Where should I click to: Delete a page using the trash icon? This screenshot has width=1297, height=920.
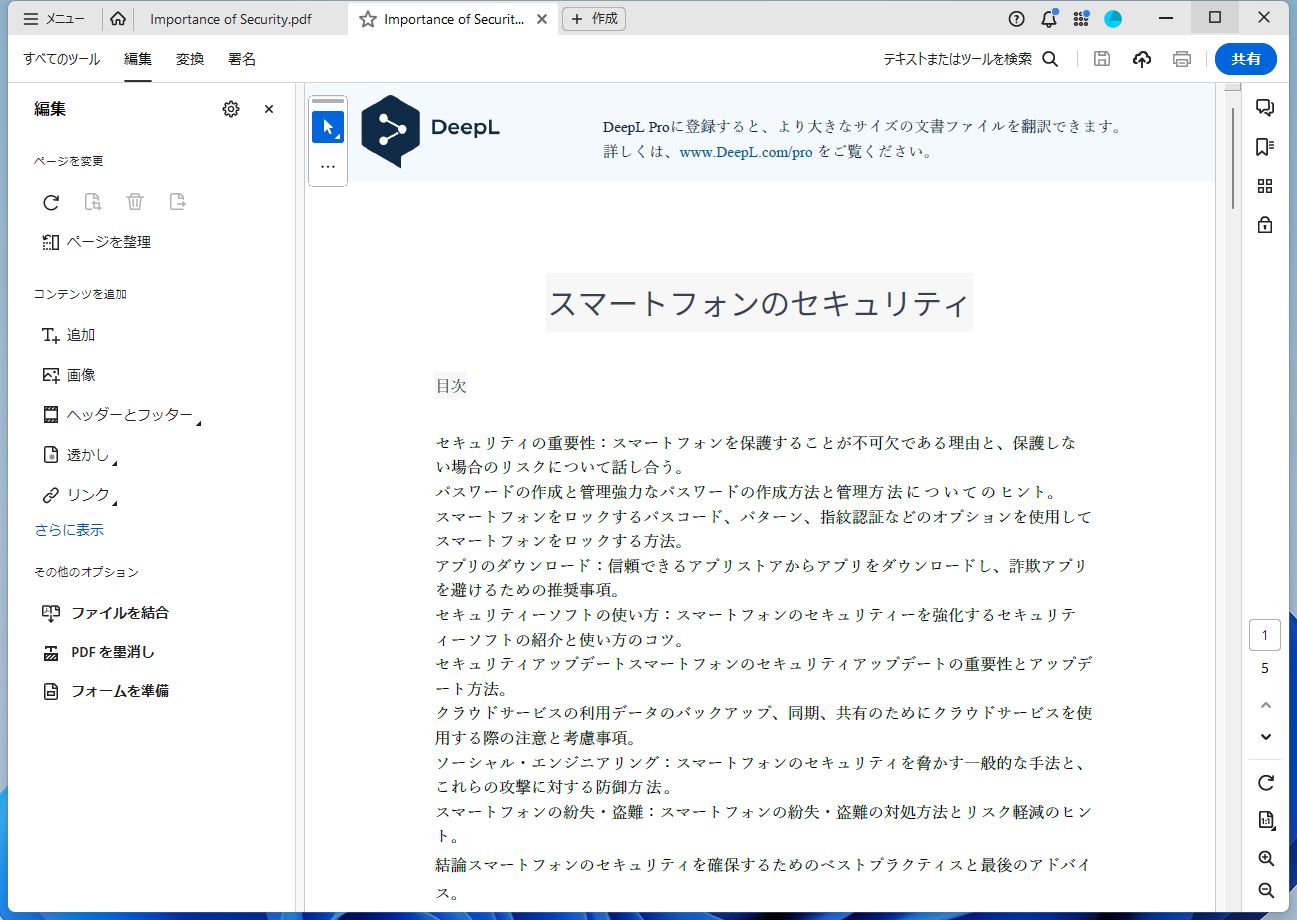coord(135,201)
